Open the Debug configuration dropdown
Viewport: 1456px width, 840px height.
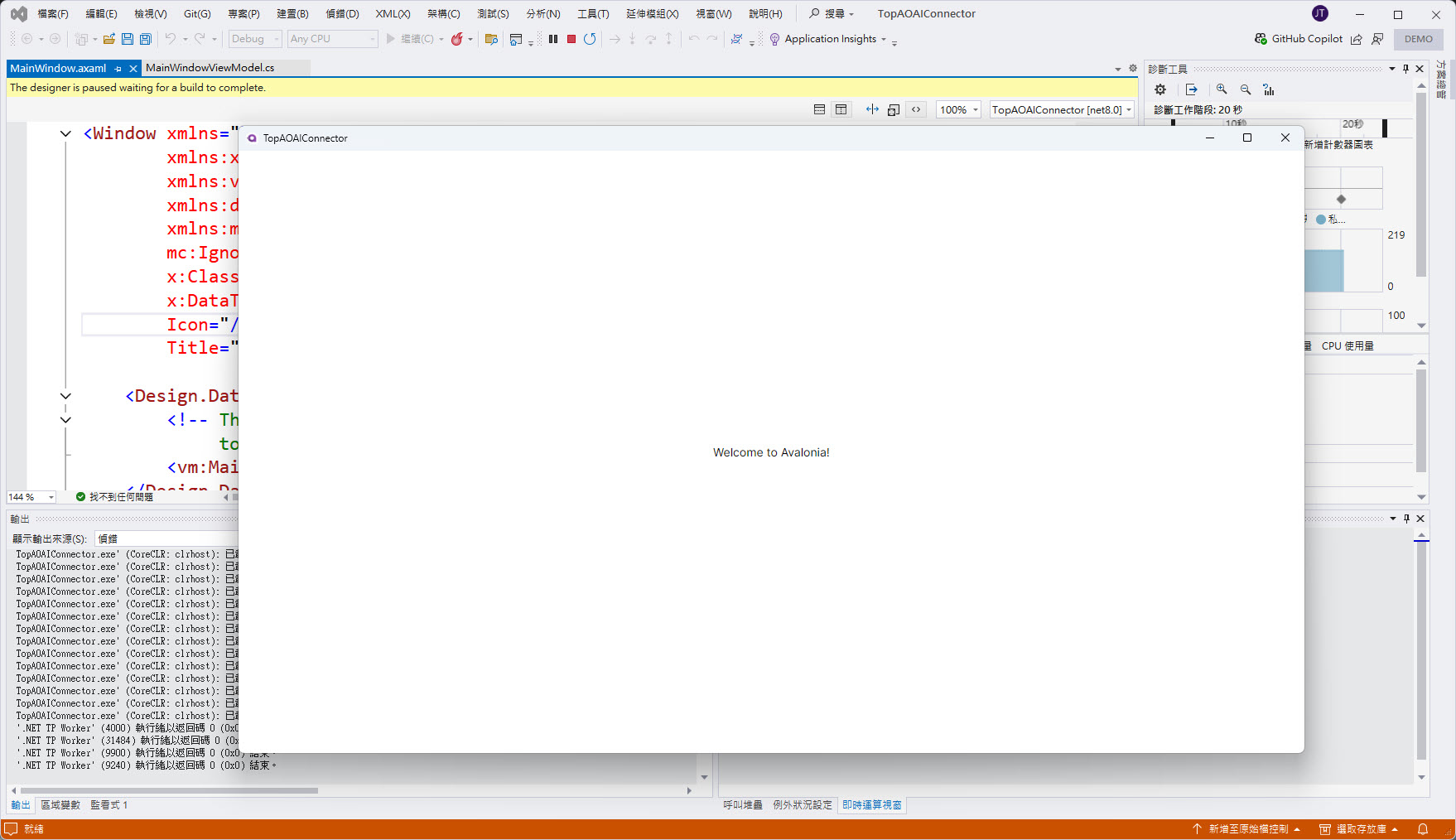pos(255,39)
